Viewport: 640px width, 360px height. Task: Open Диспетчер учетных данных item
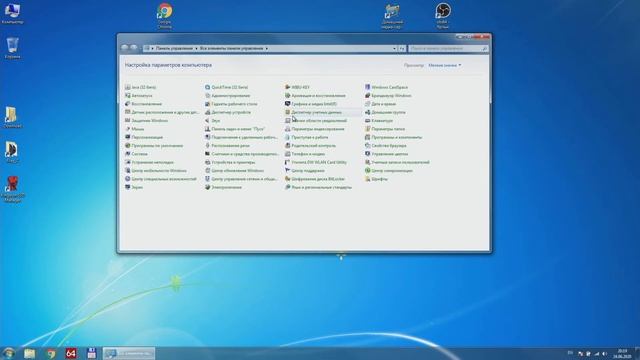(x=313, y=112)
